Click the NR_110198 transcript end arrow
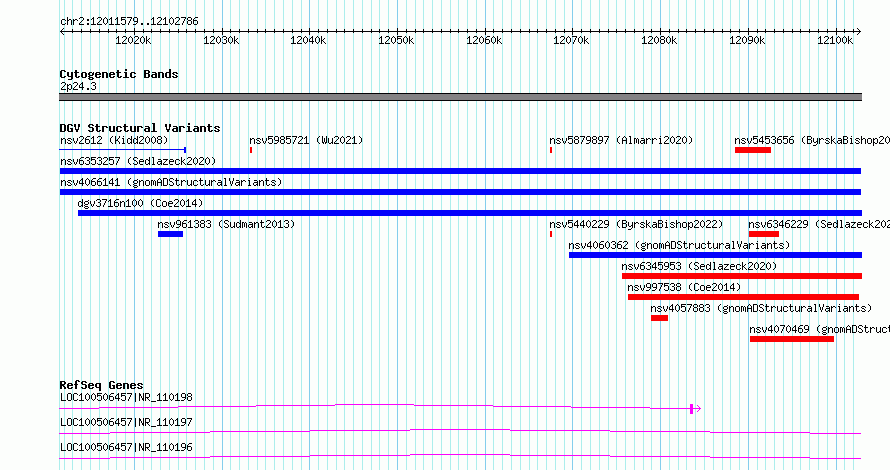This screenshot has width=890, height=470. 696,408
